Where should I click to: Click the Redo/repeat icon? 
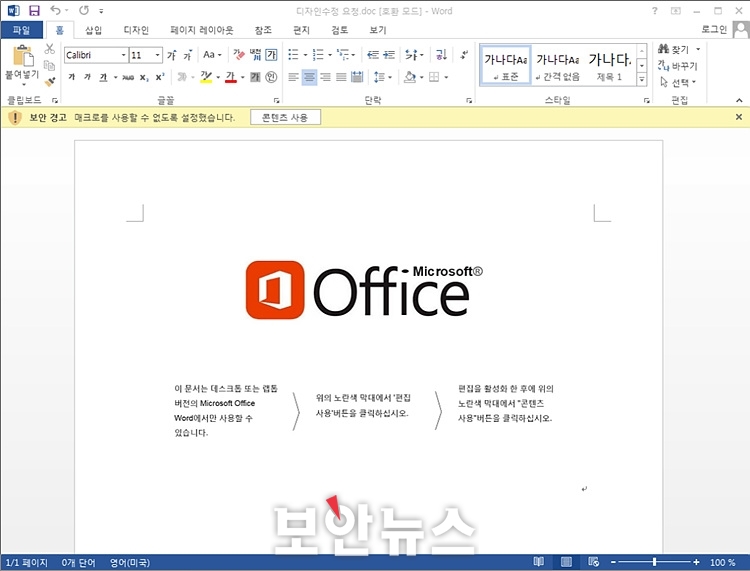(84, 10)
